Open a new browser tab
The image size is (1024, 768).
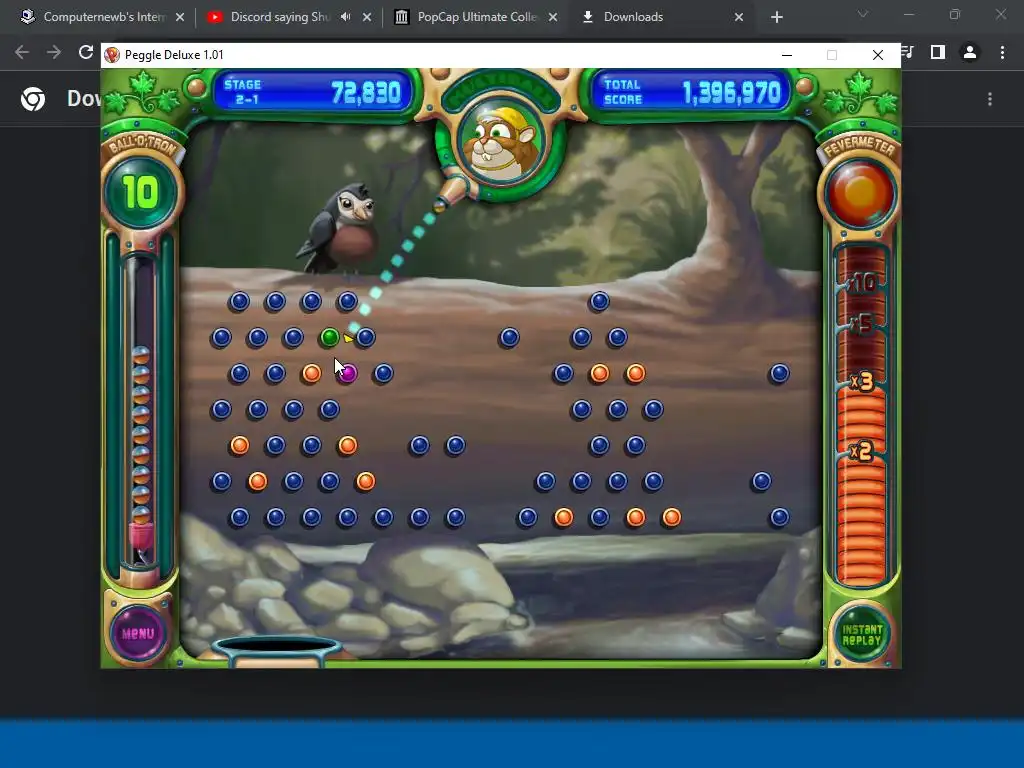pos(776,17)
